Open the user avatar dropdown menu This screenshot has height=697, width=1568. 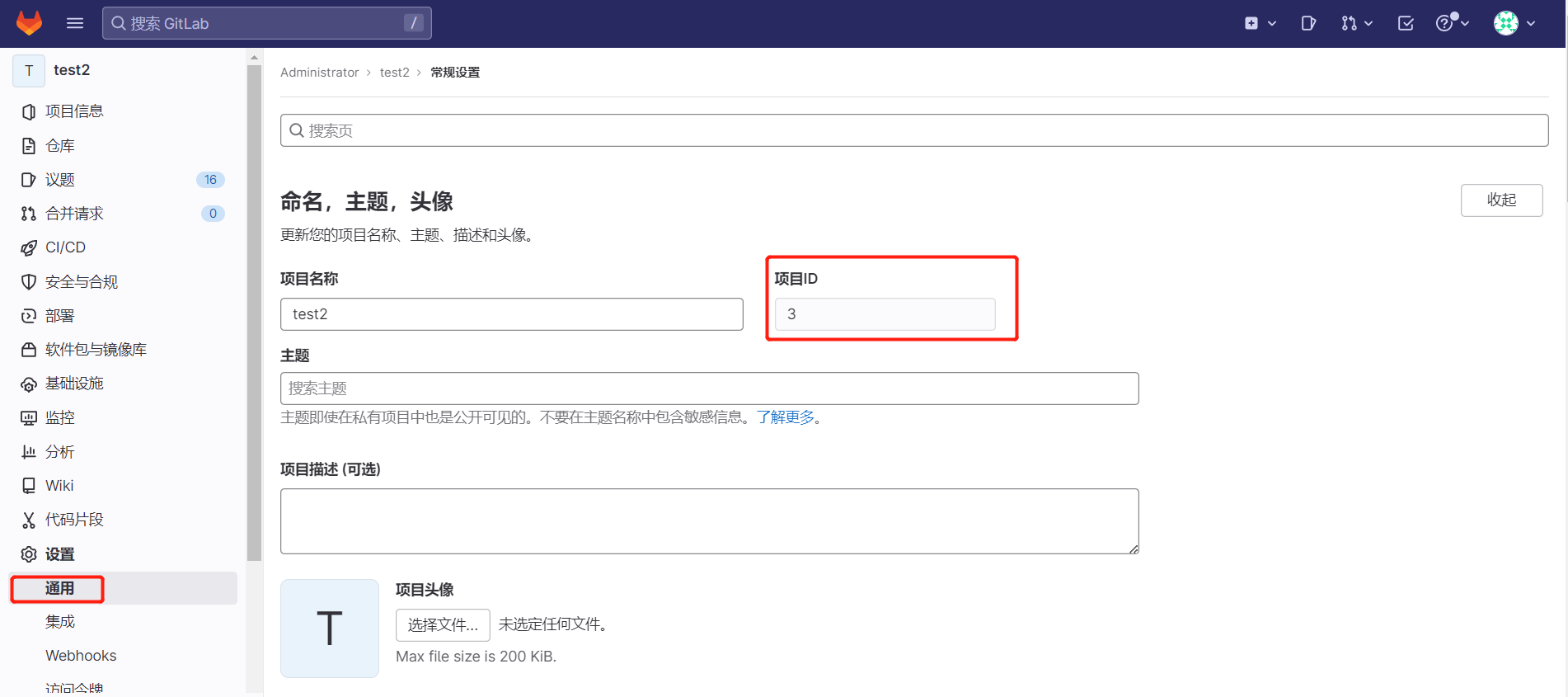click(1514, 23)
